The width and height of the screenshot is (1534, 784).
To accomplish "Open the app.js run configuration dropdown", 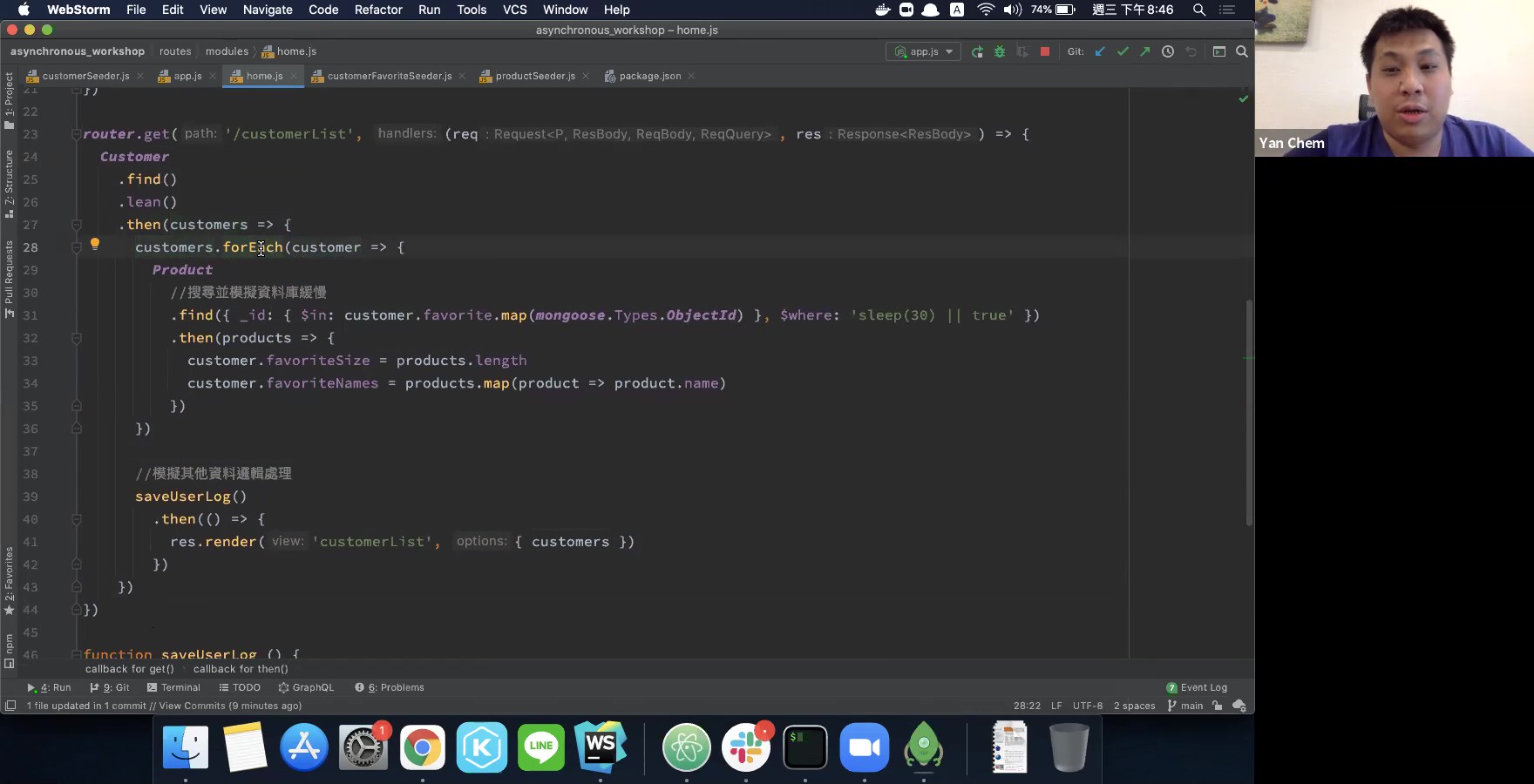I will pos(924,52).
